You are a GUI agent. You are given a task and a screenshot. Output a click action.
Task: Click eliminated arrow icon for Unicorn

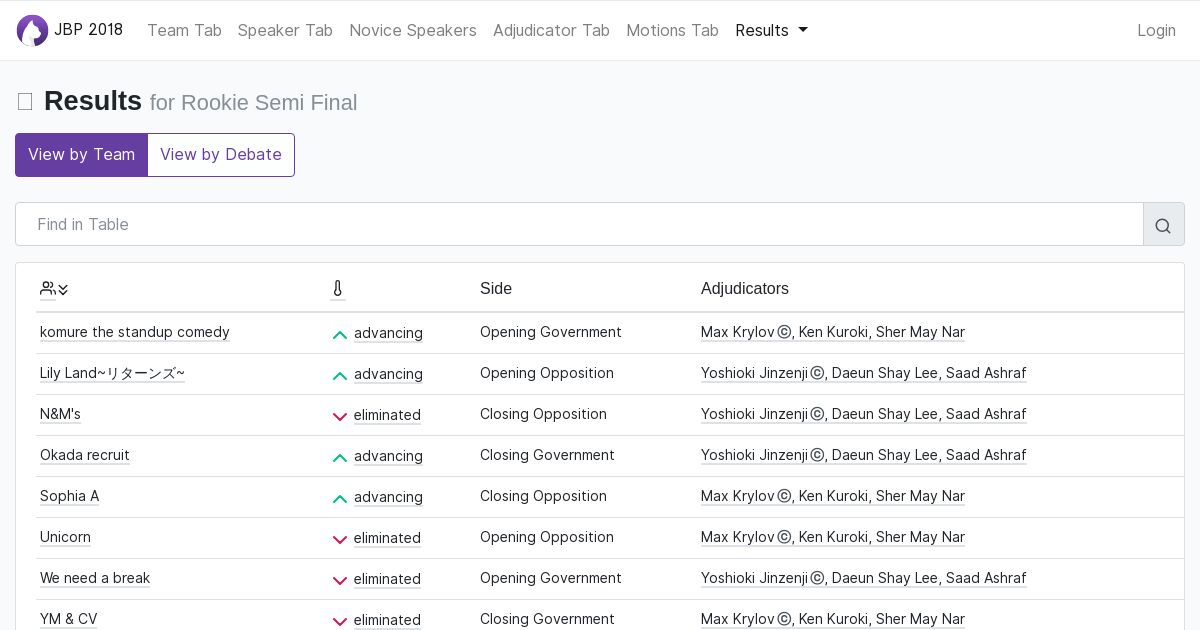coord(340,539)
